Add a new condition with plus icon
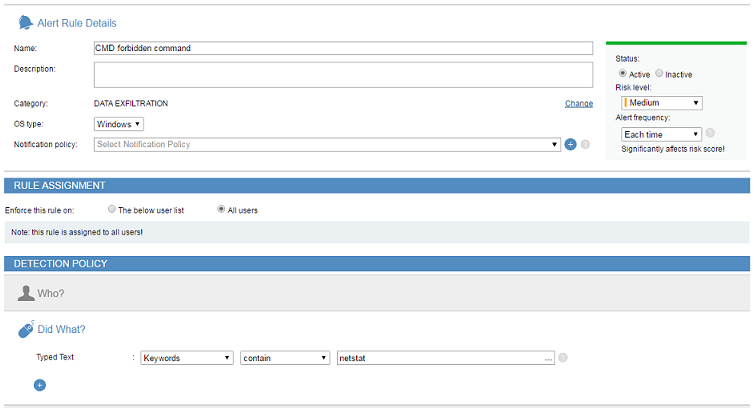The height and width of the screenshot is (408, 756). click(40, 384)
